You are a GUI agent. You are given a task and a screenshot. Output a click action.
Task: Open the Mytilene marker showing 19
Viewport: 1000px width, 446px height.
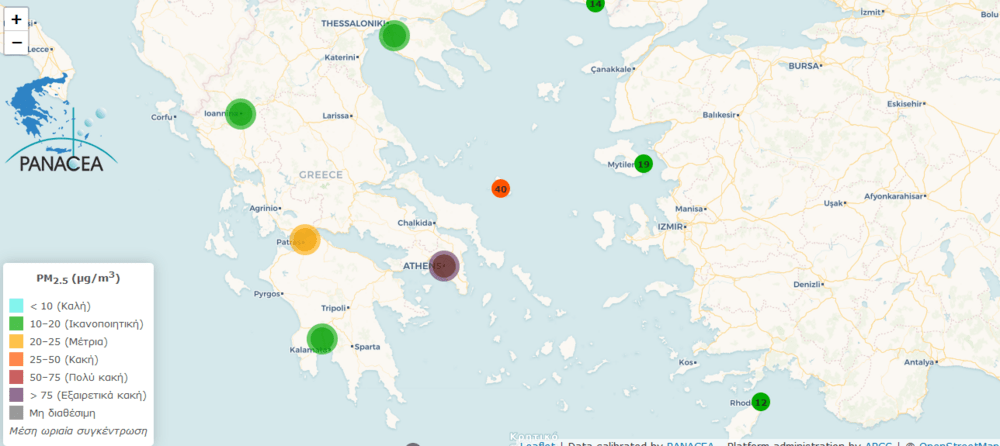tap(643, 164)
